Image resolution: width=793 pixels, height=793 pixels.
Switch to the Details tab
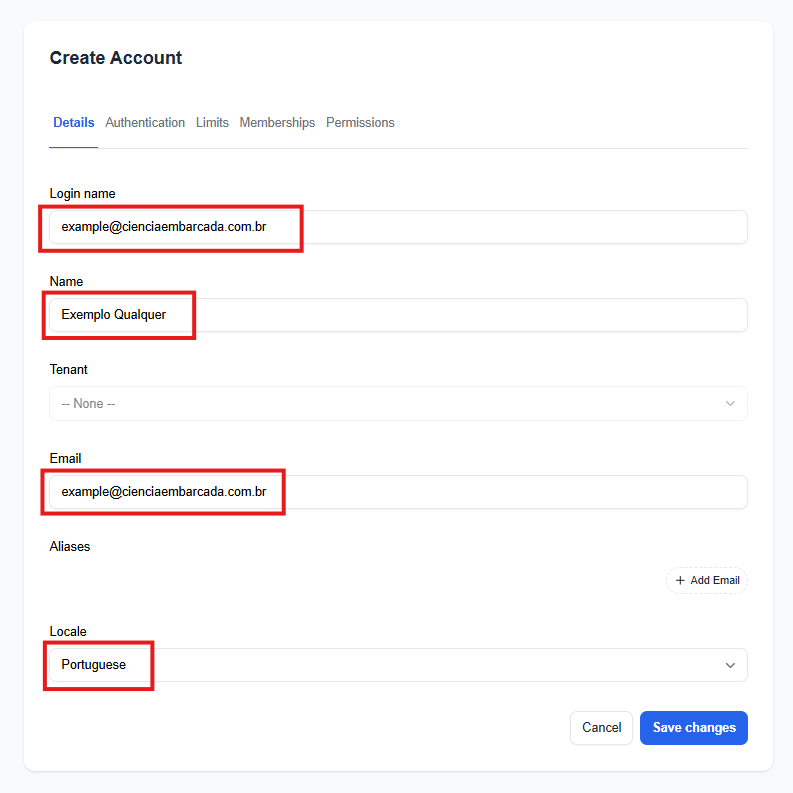74,123
